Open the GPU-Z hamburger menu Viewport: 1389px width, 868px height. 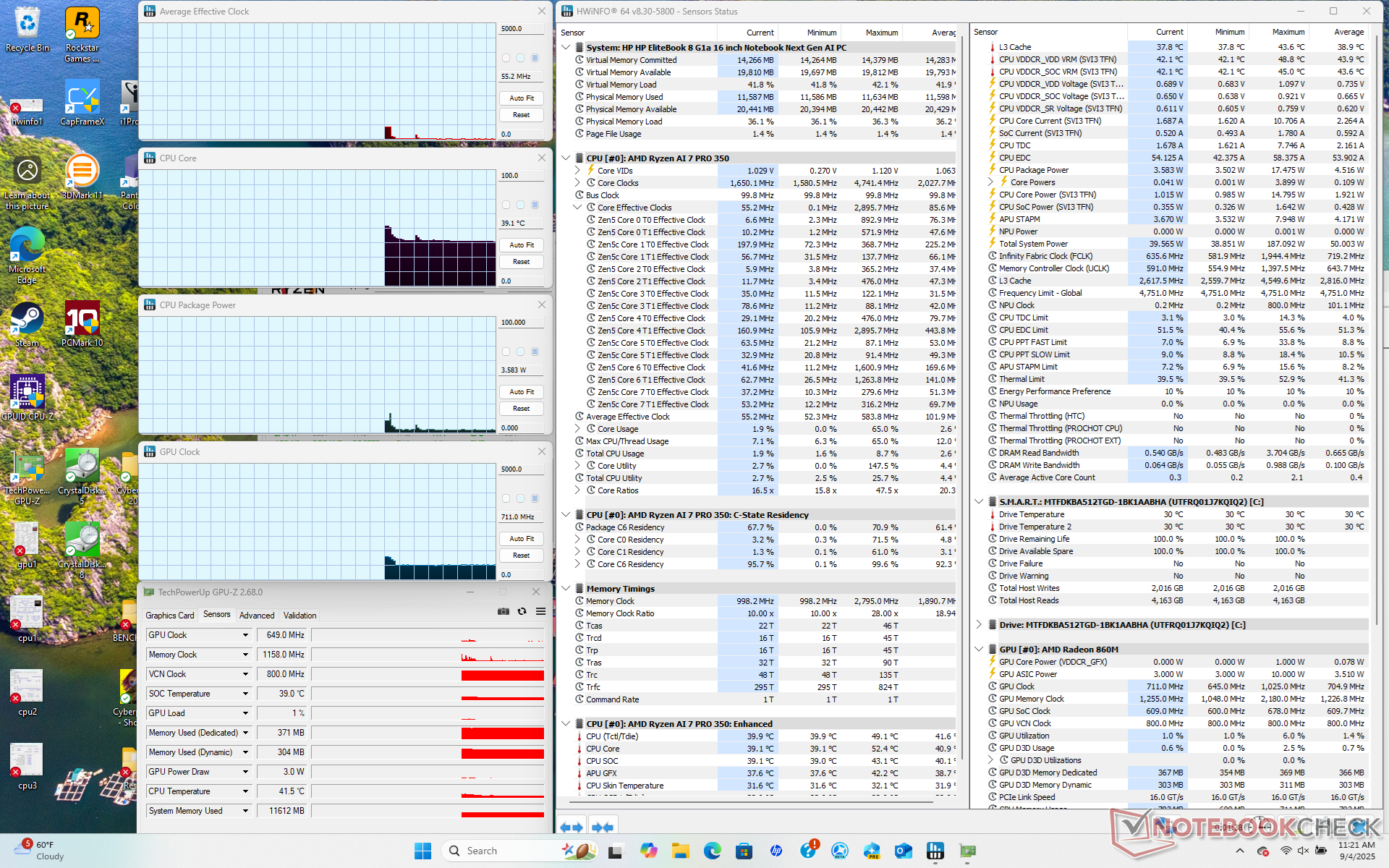pyautogui.click(x=540, y=612)
